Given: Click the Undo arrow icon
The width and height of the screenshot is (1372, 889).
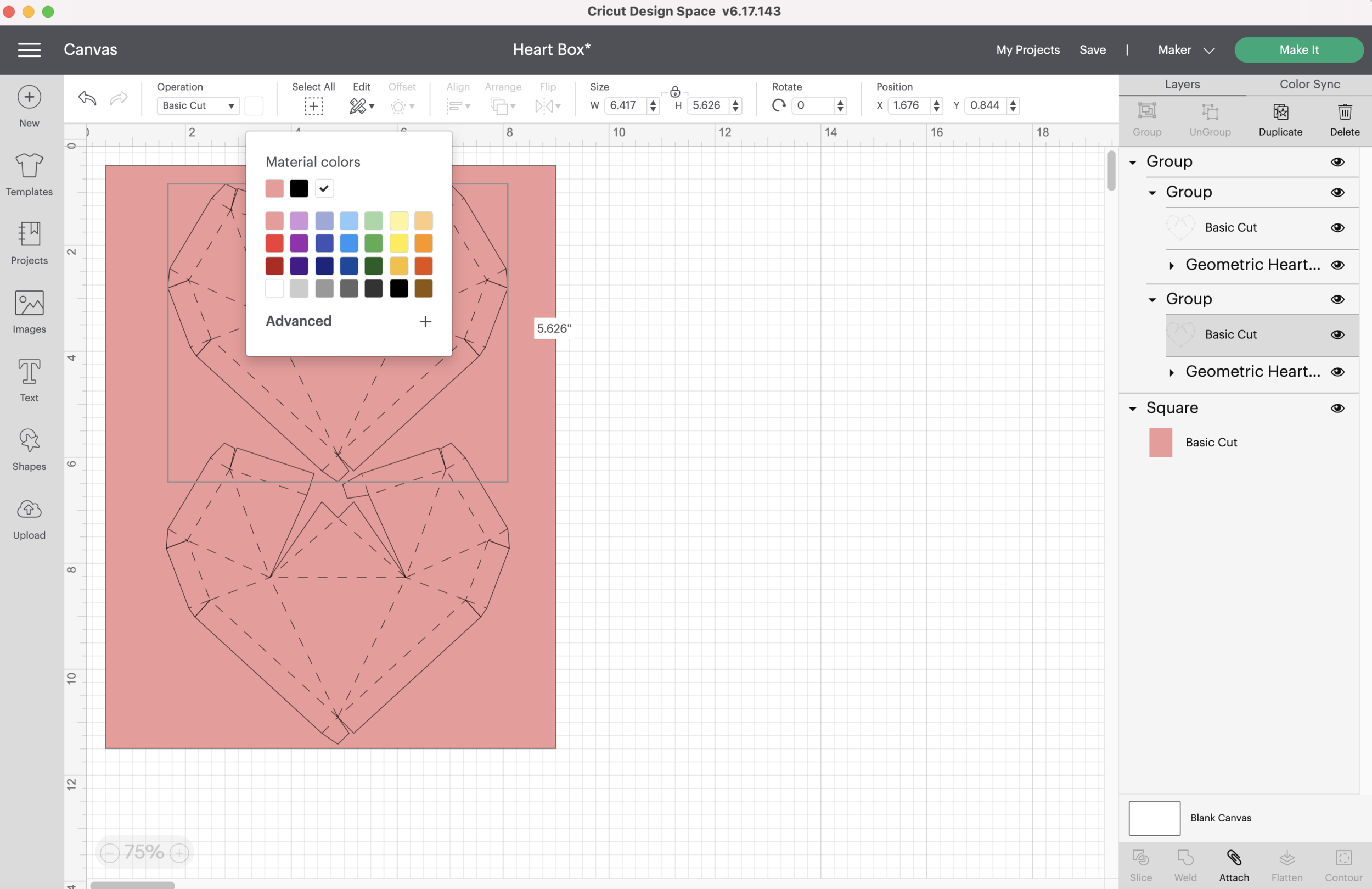Looking at the screenshot, I should [87, 99].
